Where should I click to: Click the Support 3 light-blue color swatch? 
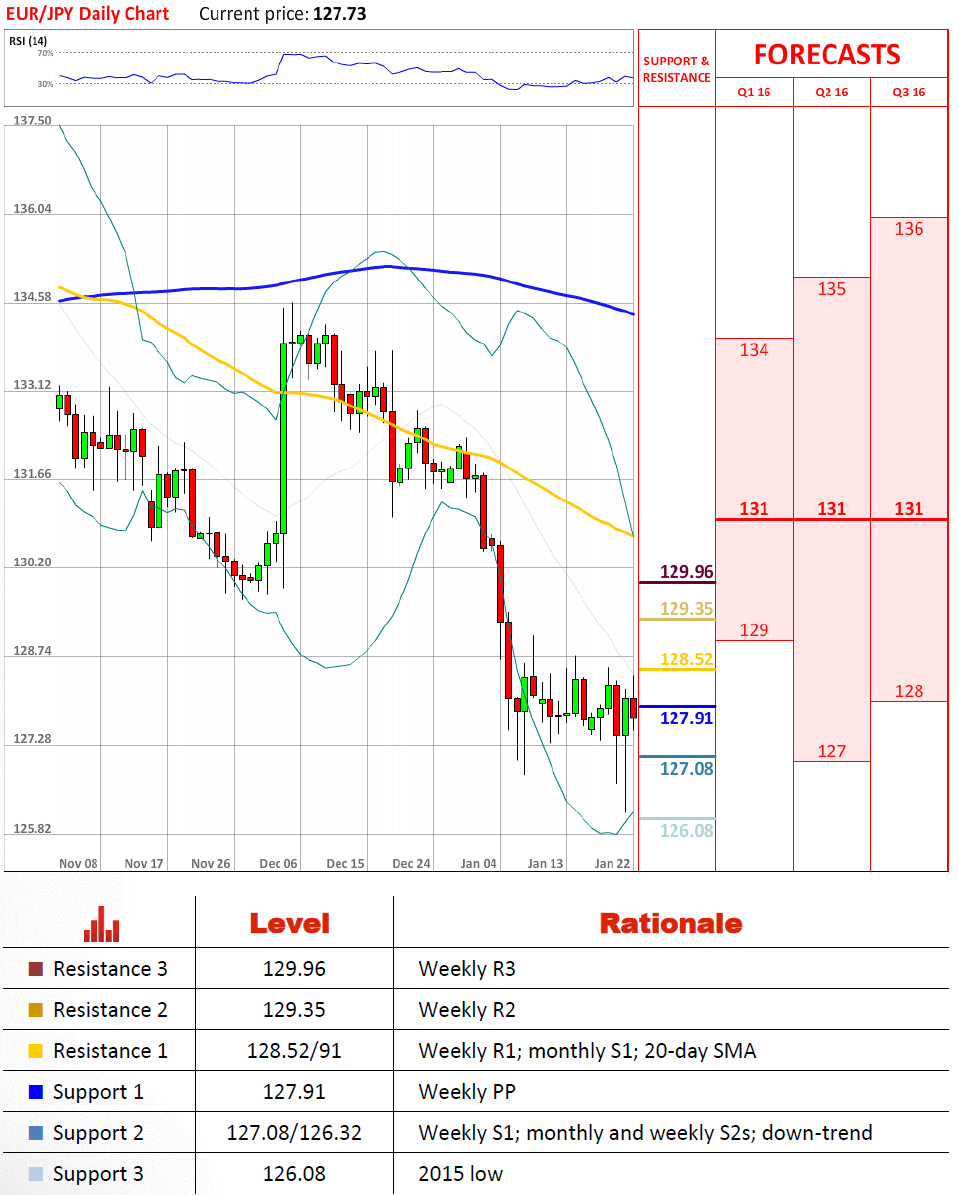[x=35, y=1174]
